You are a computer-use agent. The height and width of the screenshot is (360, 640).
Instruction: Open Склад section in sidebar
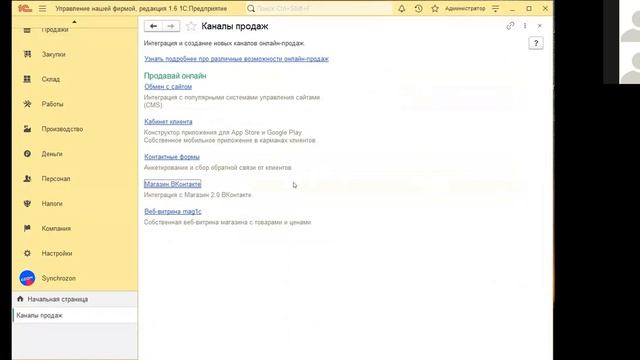click(x=51, y=79)
